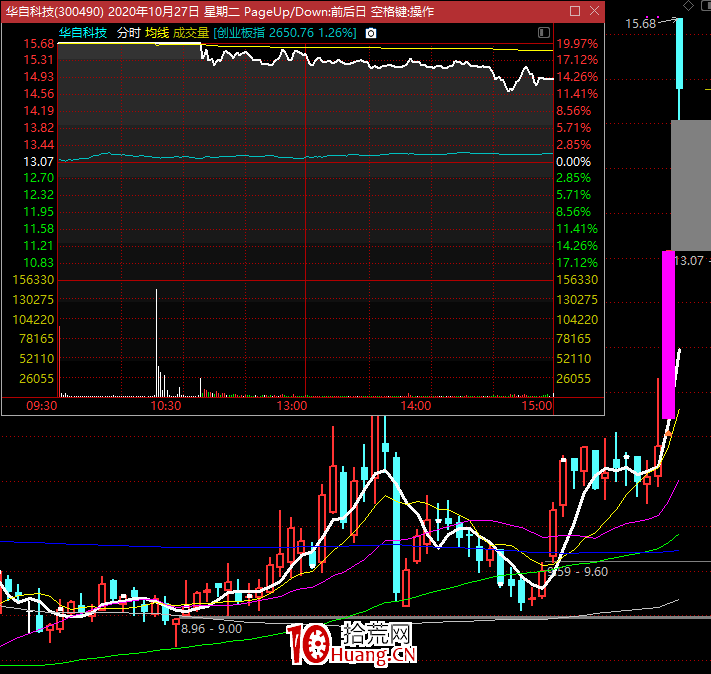711x674 pixels.
Task: Click the 8.96 - 9.00 price annotation
Action: (x=211, y=629)
